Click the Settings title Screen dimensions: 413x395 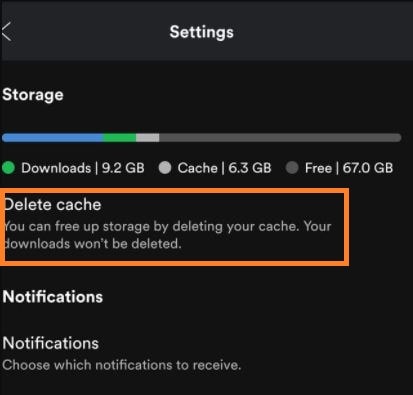(x=202, y=32)
